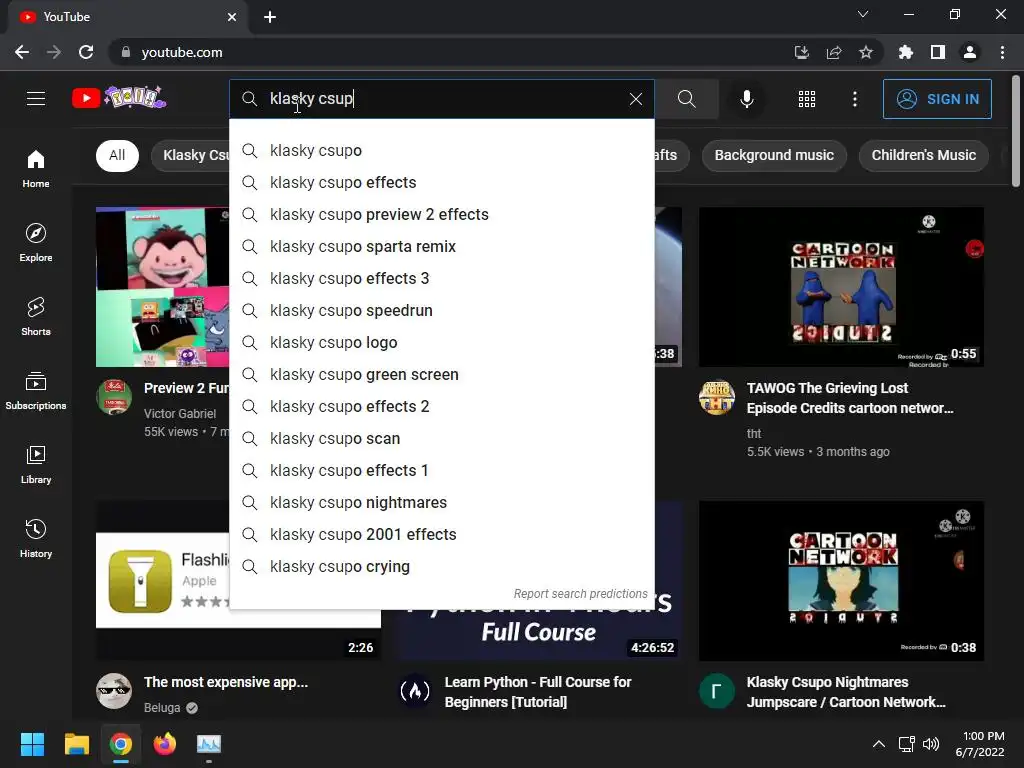Image resolution: width=1024 pixels, height=768 pixels.
Task: Open Explore in the sidebar
Action: click(36, 242)
